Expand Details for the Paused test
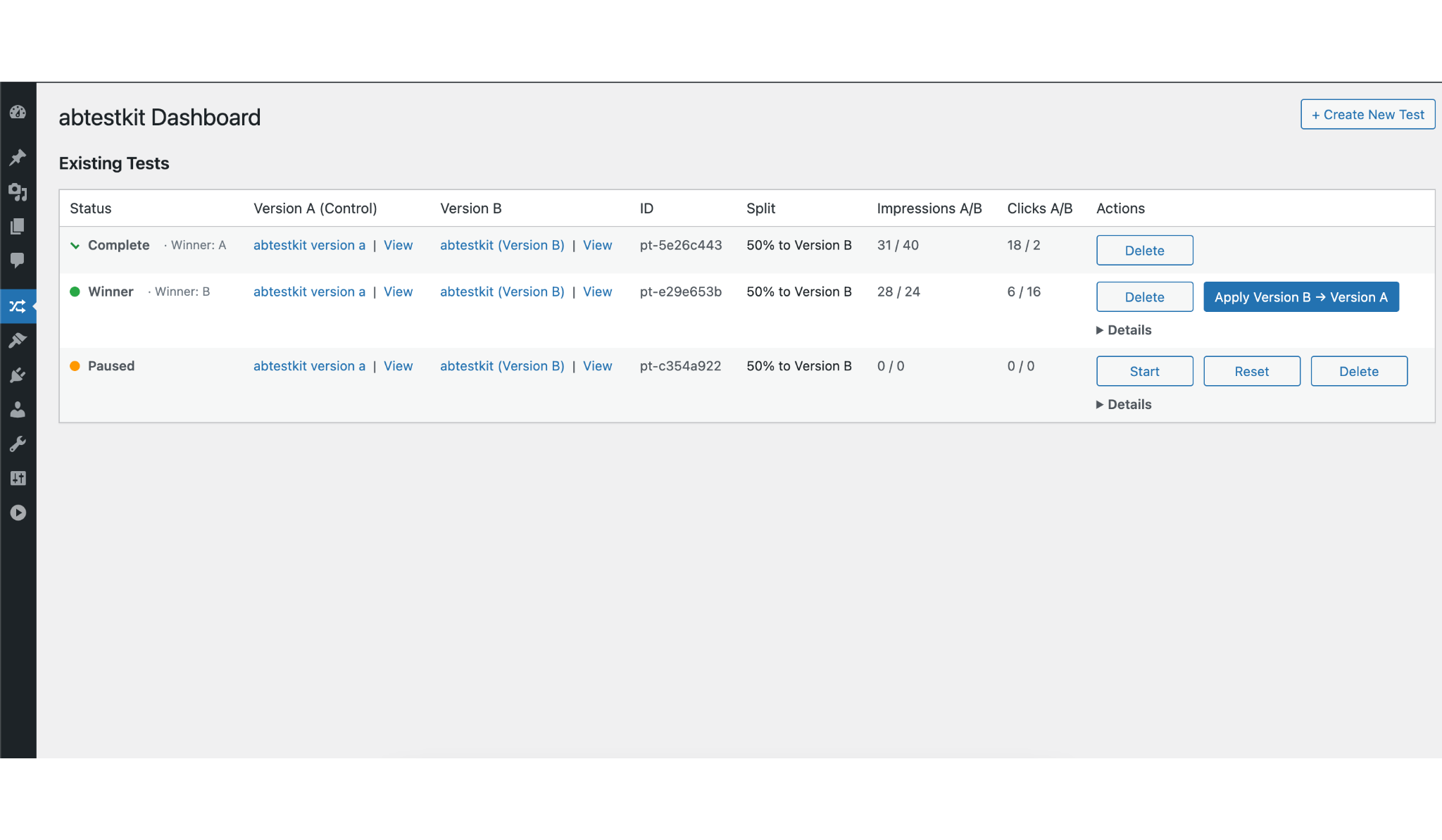1442x840 pixels. click(1123, 404)
